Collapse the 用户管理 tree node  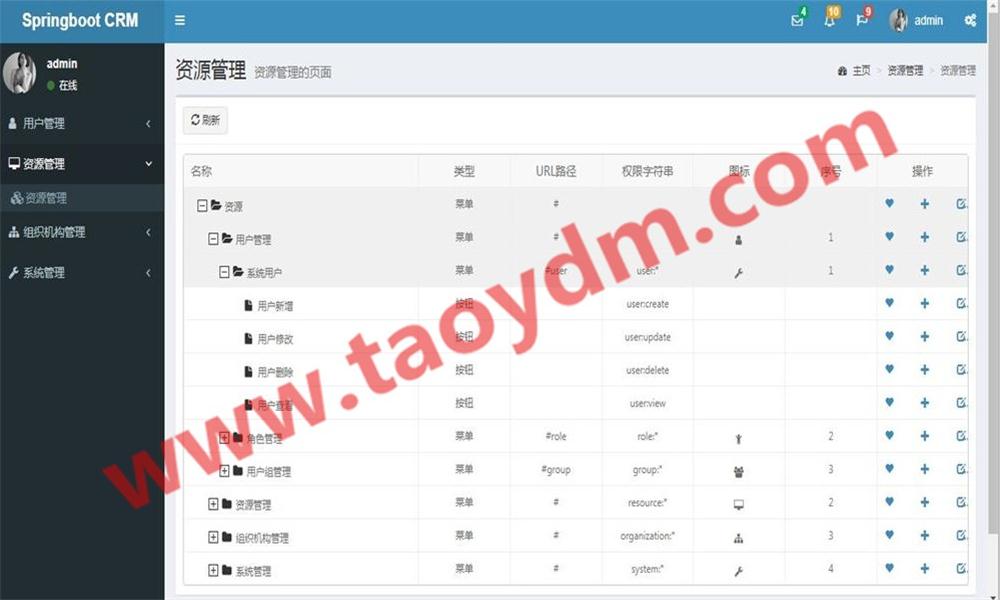coord(213,238)
